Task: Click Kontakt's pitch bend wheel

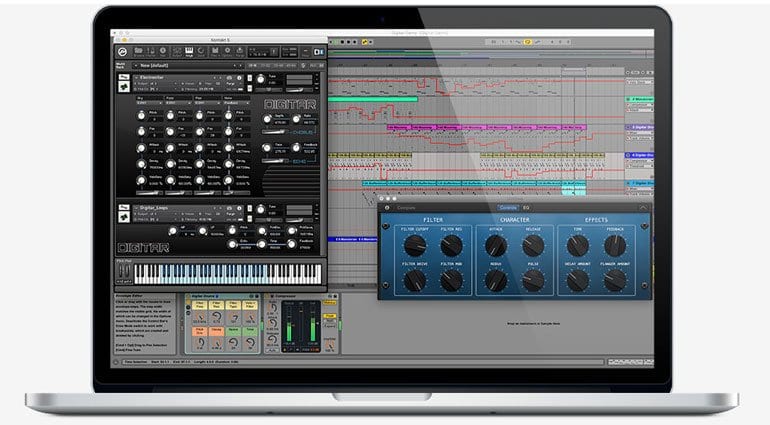Action: point(121,272)
